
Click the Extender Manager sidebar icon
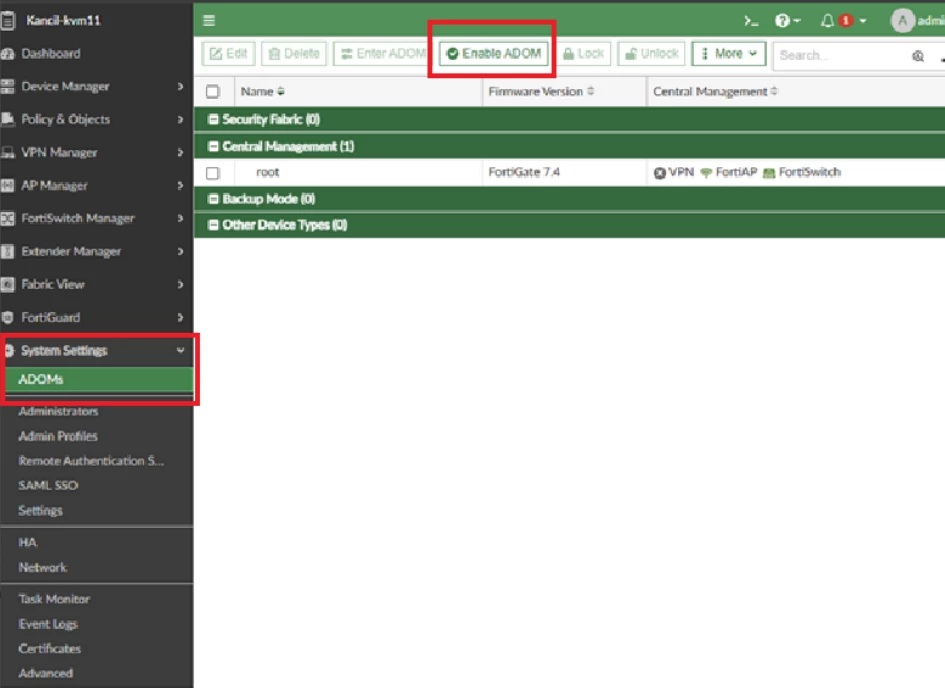(7, 251)
